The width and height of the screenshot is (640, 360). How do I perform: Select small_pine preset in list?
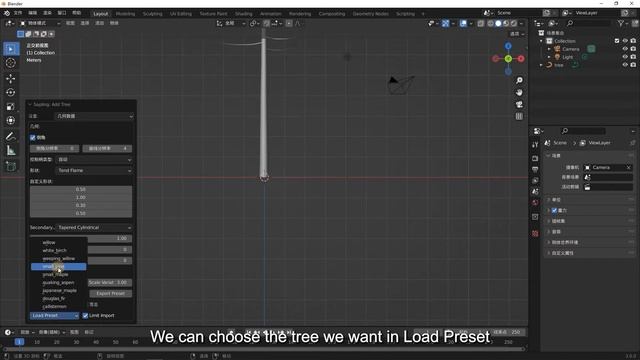59,267
